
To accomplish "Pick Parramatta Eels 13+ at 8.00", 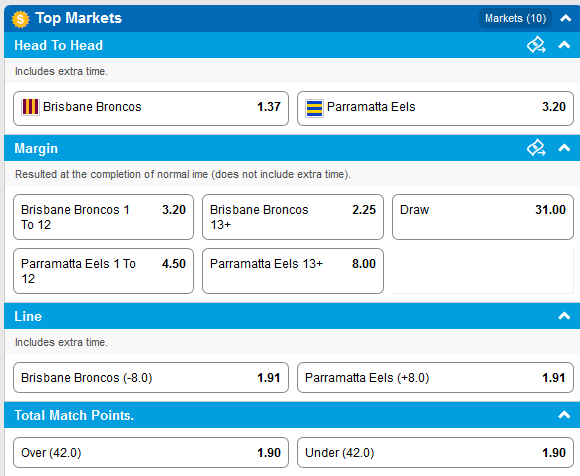I will 293,271.
